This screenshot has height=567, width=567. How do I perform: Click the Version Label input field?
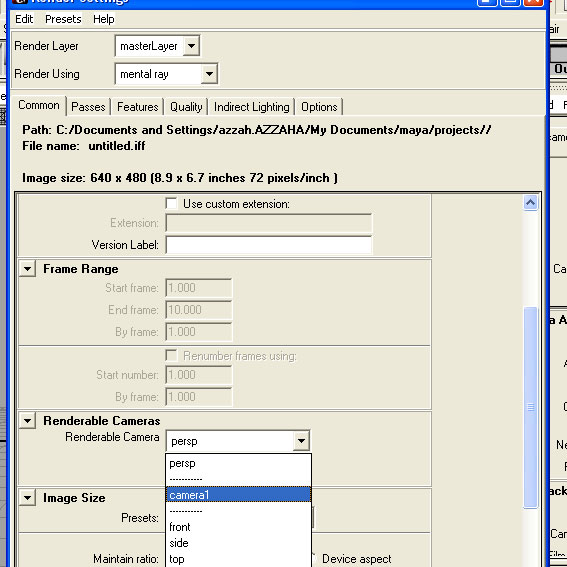(x=269, y=245)
